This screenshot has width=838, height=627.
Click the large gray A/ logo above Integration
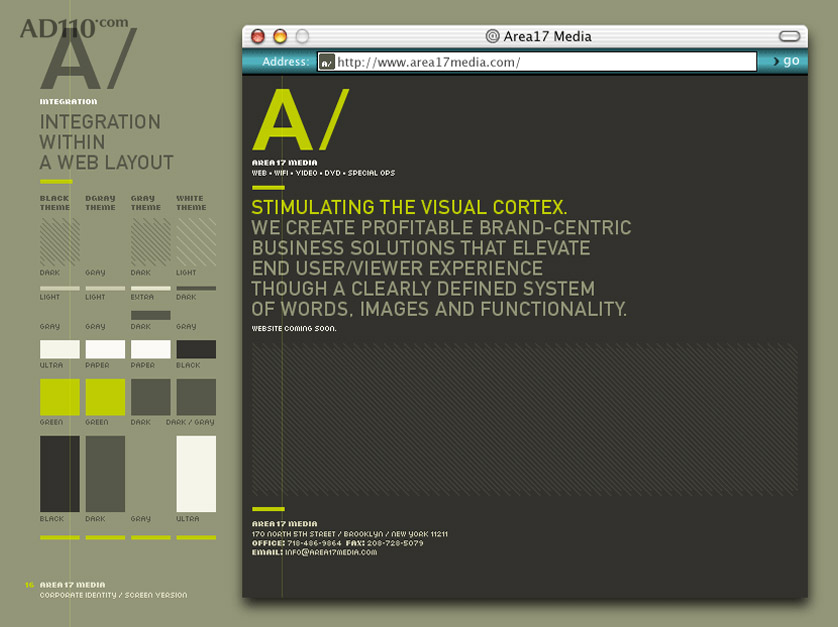point(86,60)
